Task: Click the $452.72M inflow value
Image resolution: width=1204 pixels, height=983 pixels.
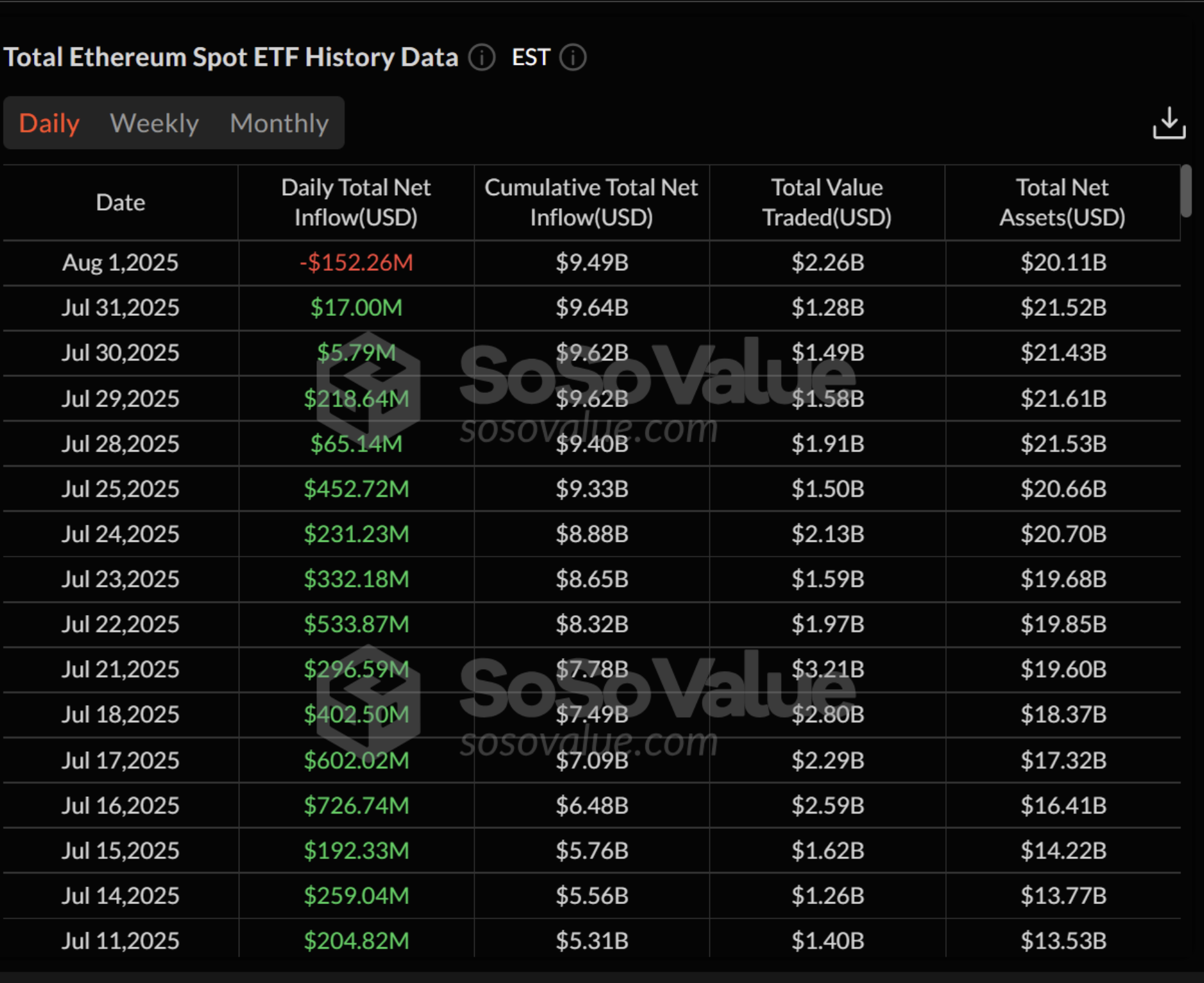Action: coord(356,489)
